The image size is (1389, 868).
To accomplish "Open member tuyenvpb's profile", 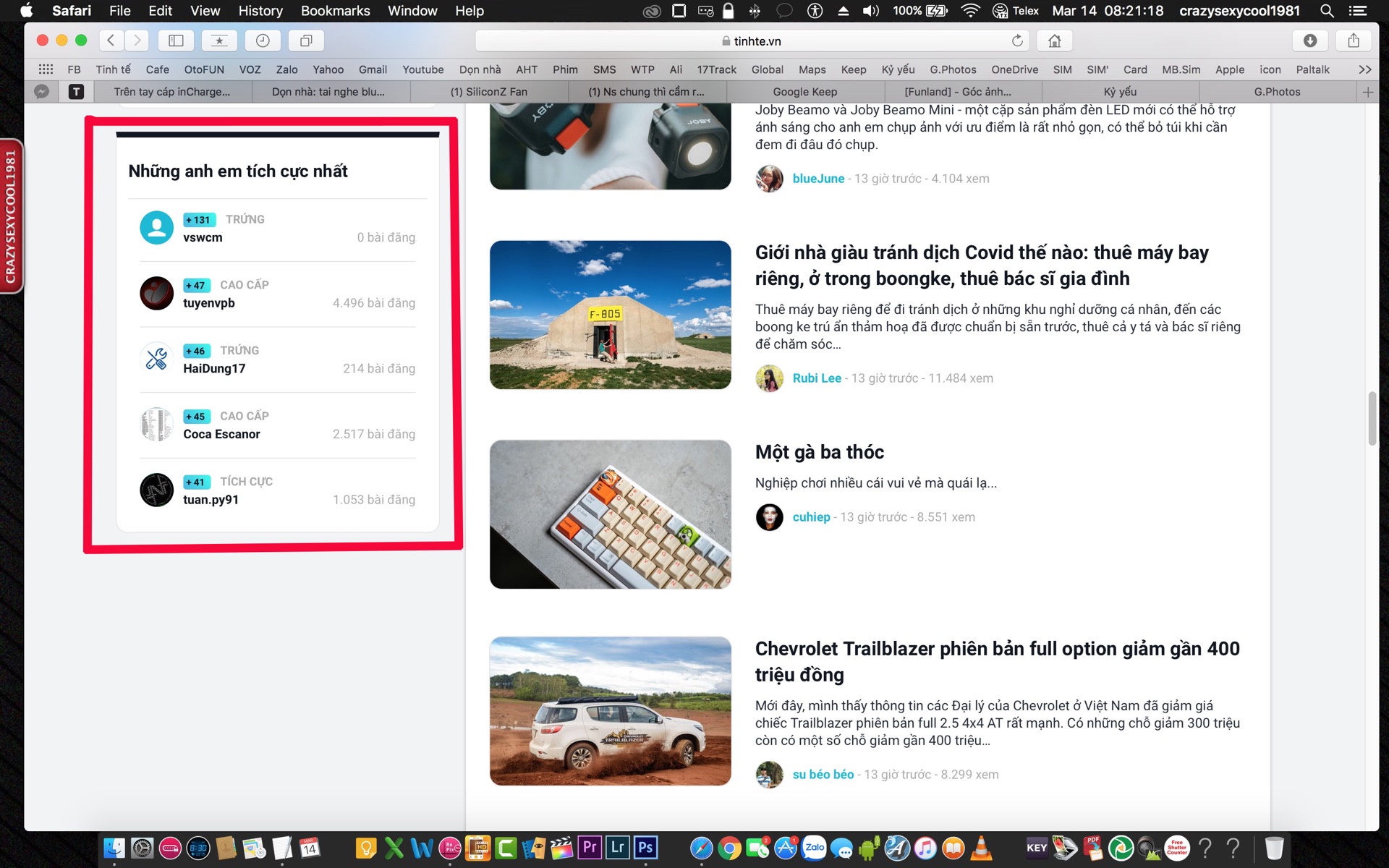I will pos(209,303).
